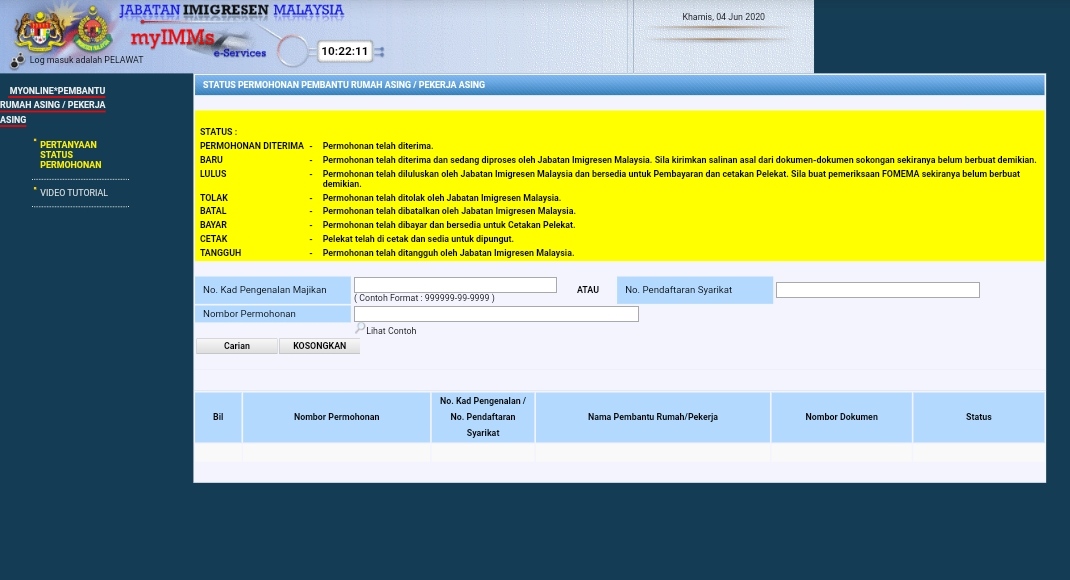Screen dimensions: 1070x580
Task: Click the No. Kad Pengenalan / No. Pendaftaran header
Action: 482,417
